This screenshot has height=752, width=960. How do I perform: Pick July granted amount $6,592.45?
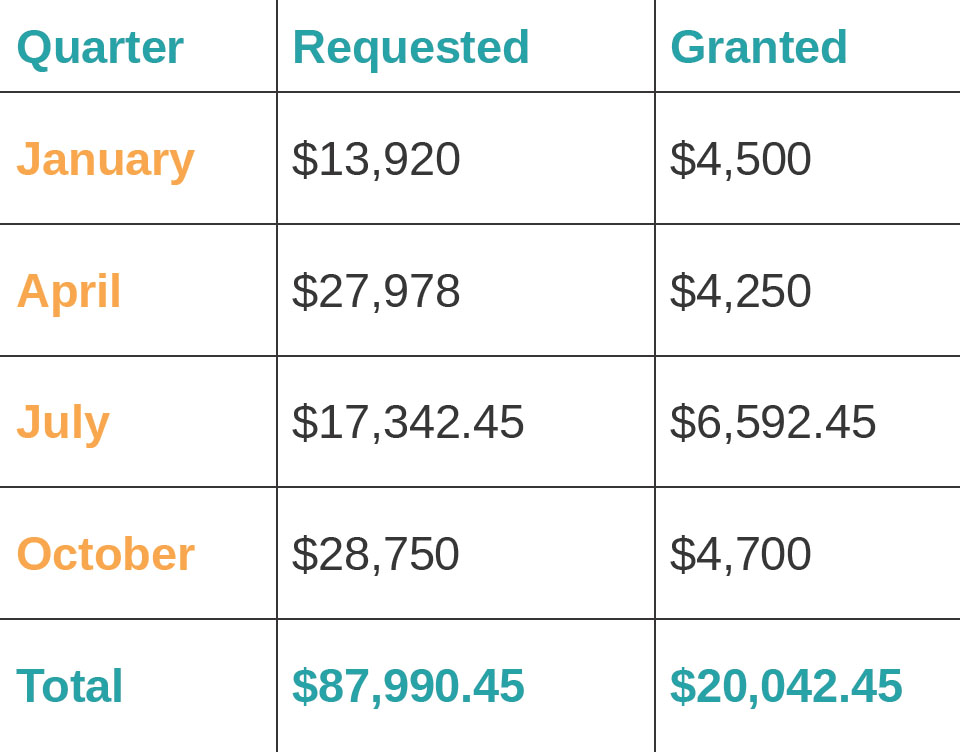(773, 422)
